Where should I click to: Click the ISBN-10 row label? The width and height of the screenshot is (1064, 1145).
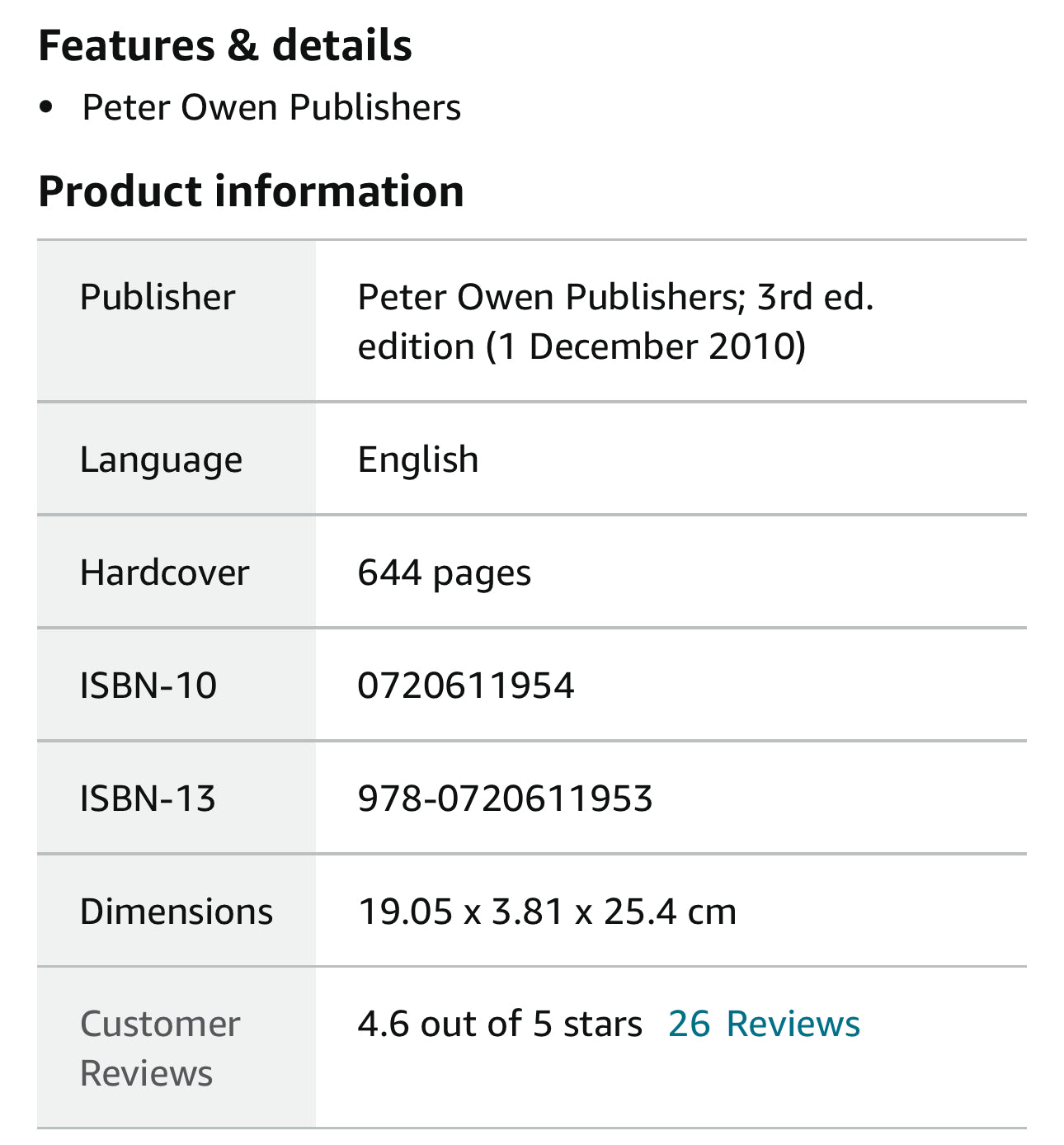pyautogui.click(x=148, y=686)
